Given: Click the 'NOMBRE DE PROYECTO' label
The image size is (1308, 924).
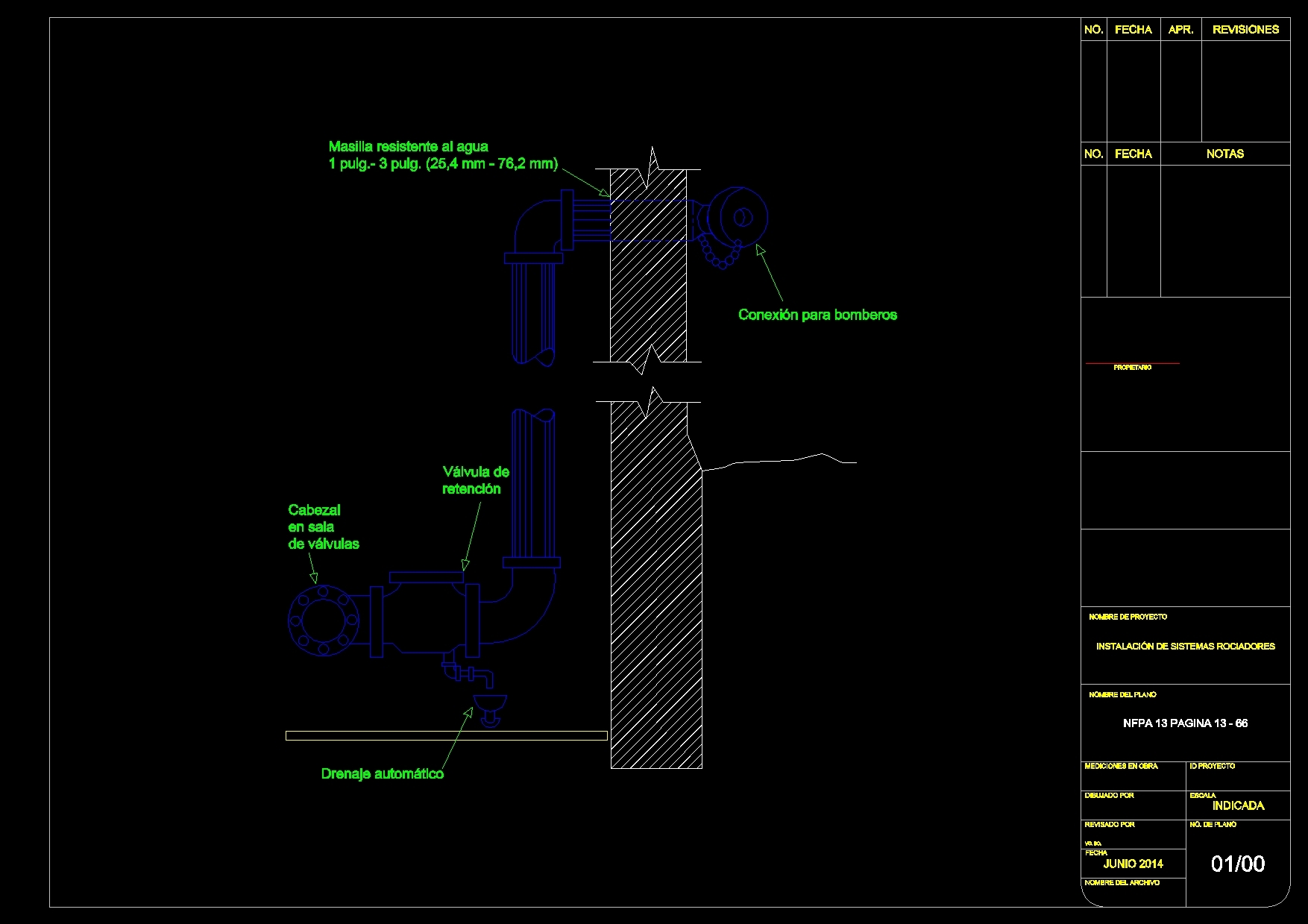Looking at the screenshot, I should pyautogui.click(x=1128, y=617).
